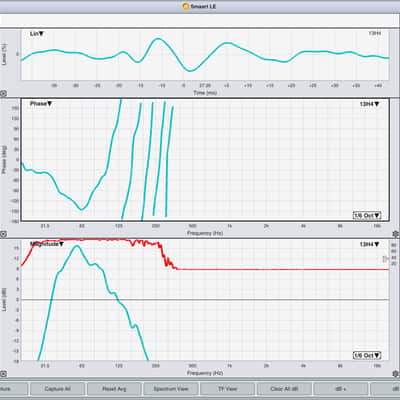Screen dimensions: 400x400
Task: Collapse the magnitude pane with its bottom-left icon
Action: tap(3, 374)
